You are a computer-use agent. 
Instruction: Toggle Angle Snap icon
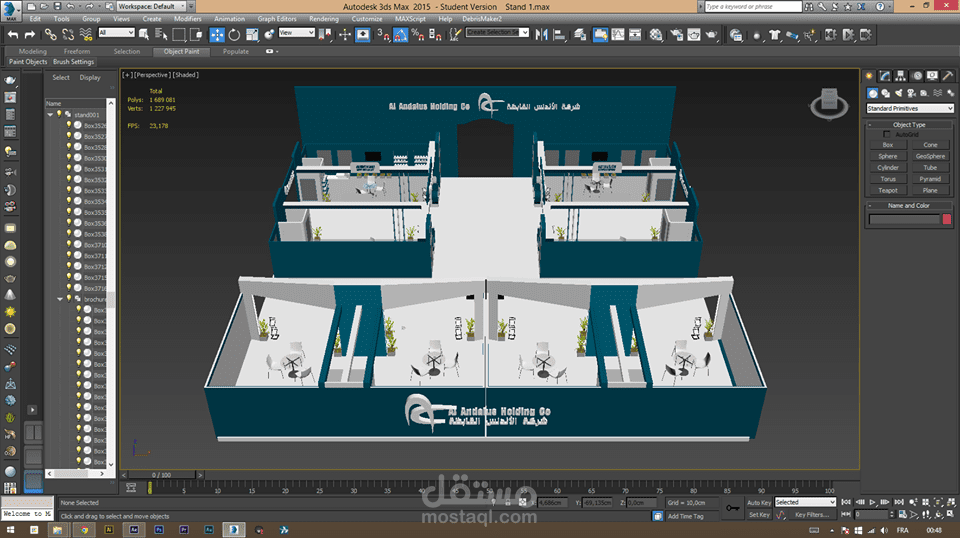click(x=400, y=35)
